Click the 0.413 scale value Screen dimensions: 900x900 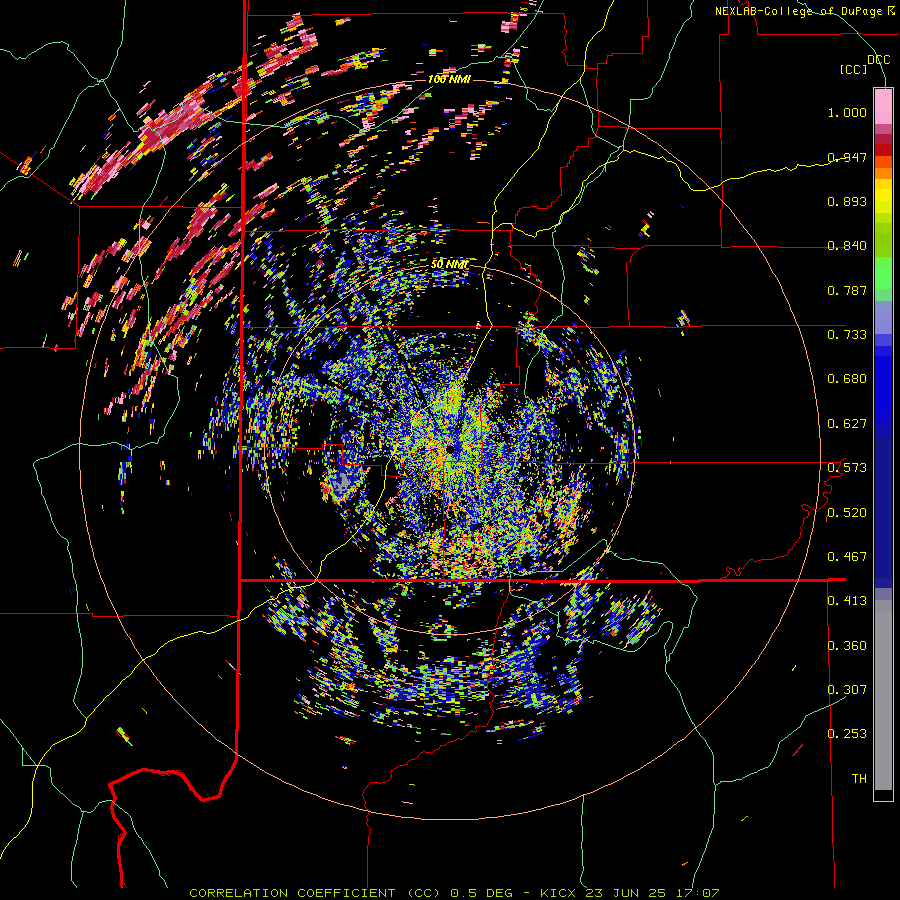pos(847,601)
